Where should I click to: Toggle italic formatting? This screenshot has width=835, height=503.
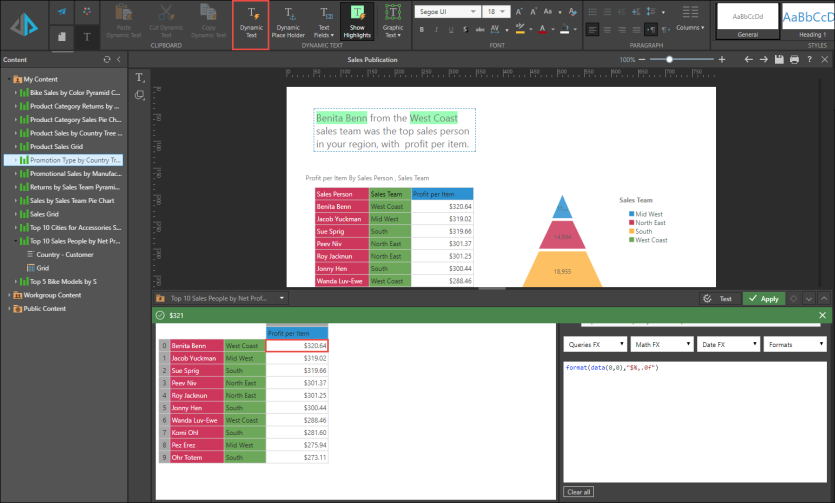pyautogui.click(x=436, y=29)
